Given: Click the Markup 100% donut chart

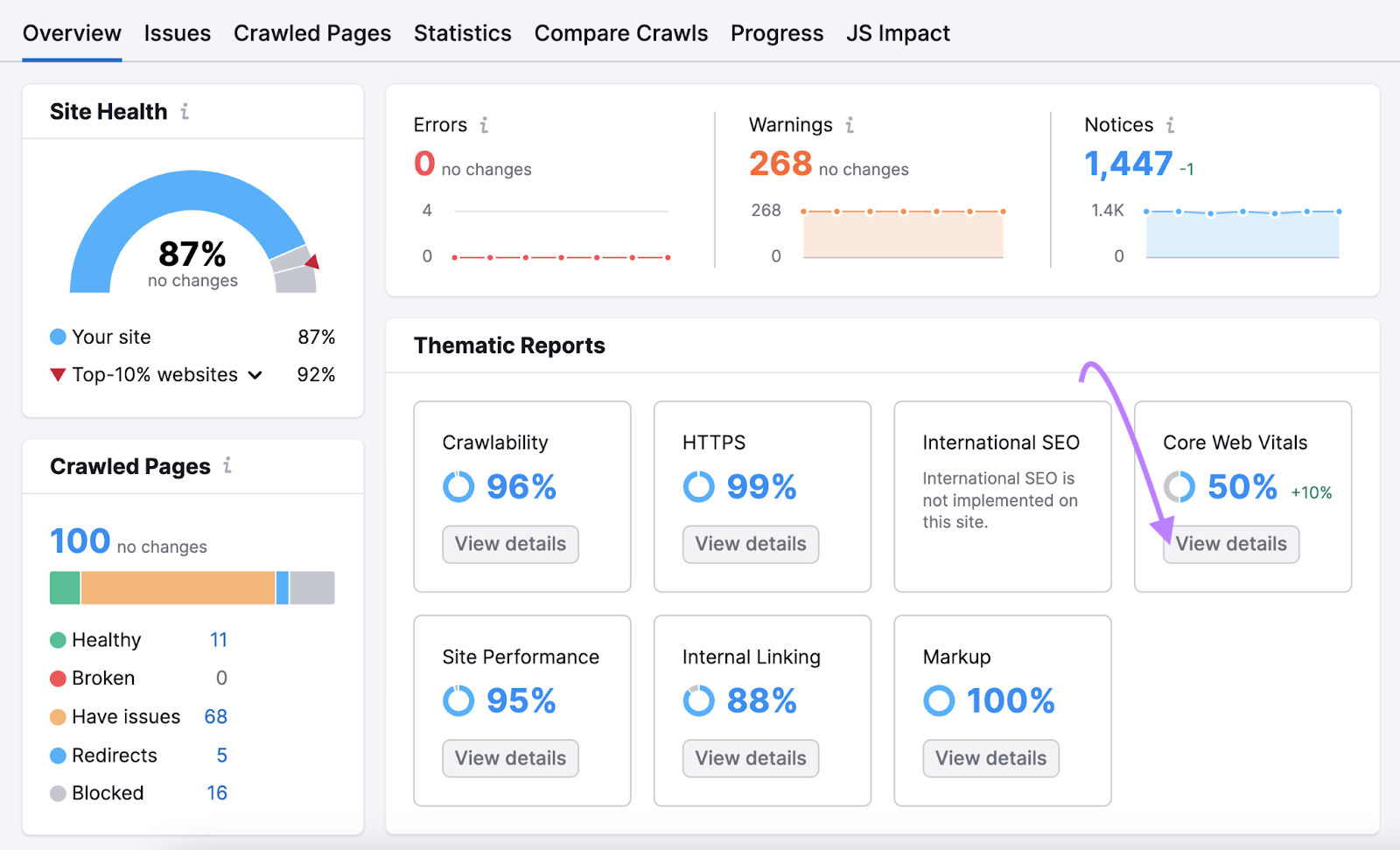Looking at the screenshot, I should [x=938, y=700].
